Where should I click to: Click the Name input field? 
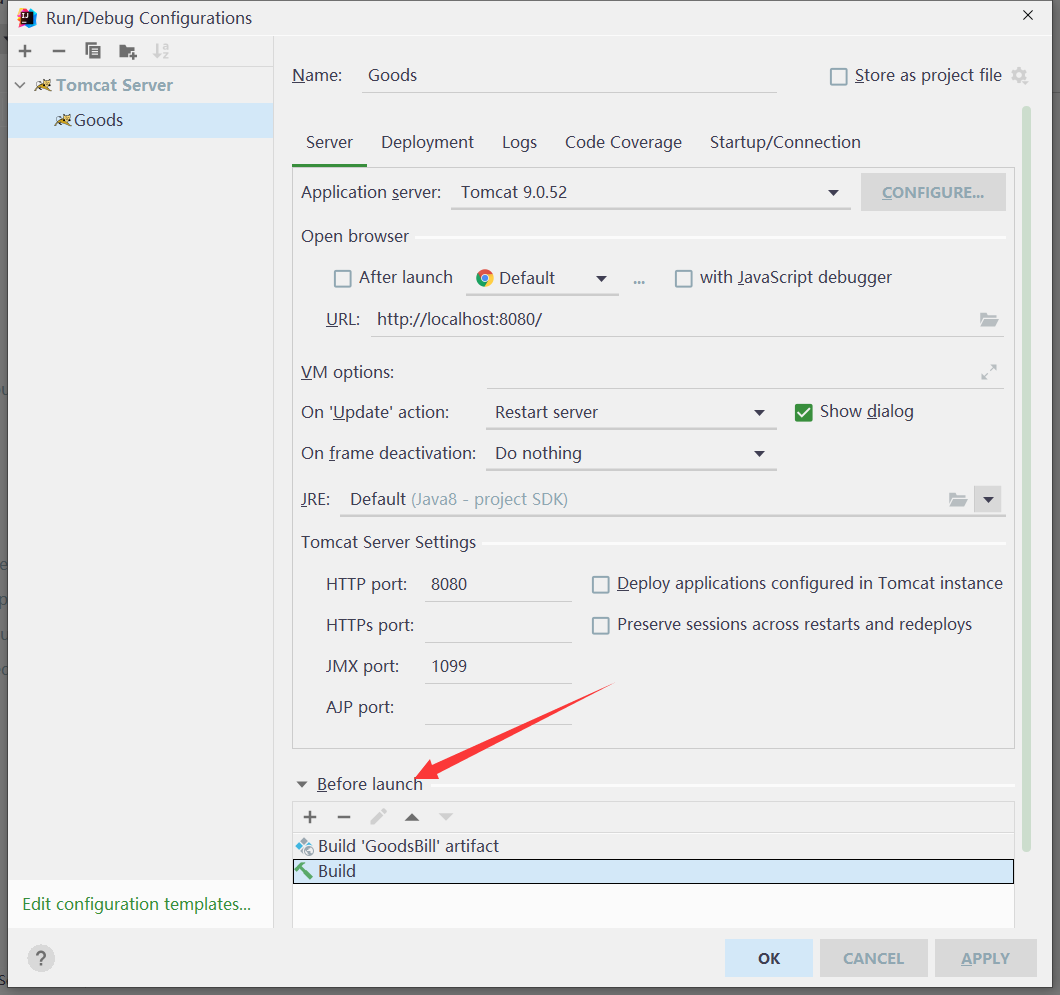pos(569,76)
